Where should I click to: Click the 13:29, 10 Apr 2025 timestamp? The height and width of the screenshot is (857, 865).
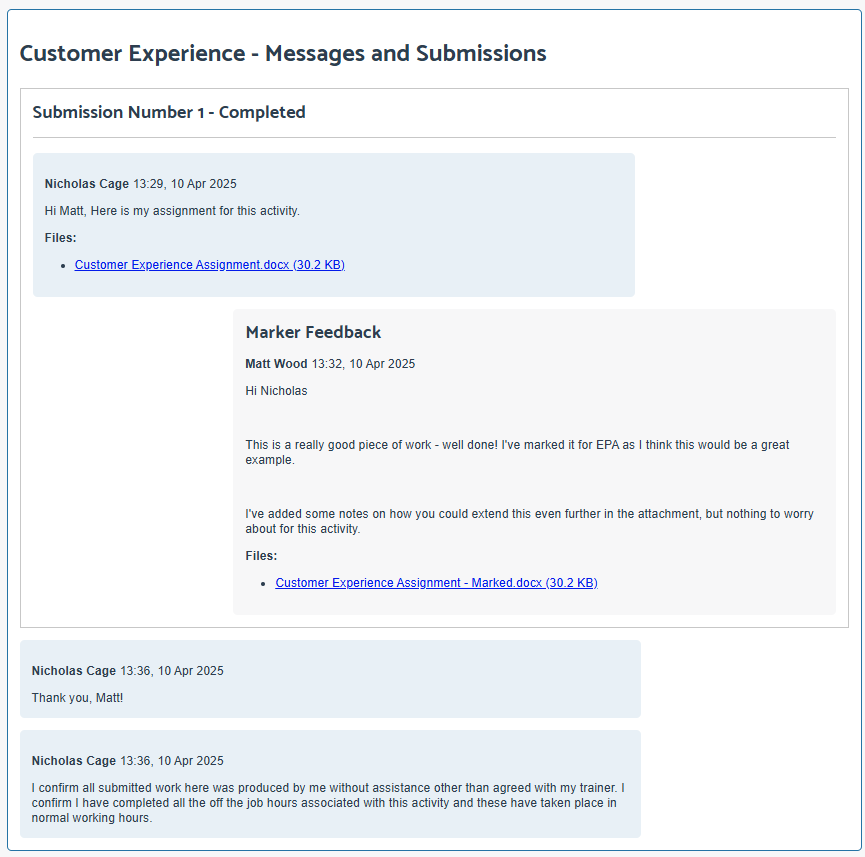[185, 184]
